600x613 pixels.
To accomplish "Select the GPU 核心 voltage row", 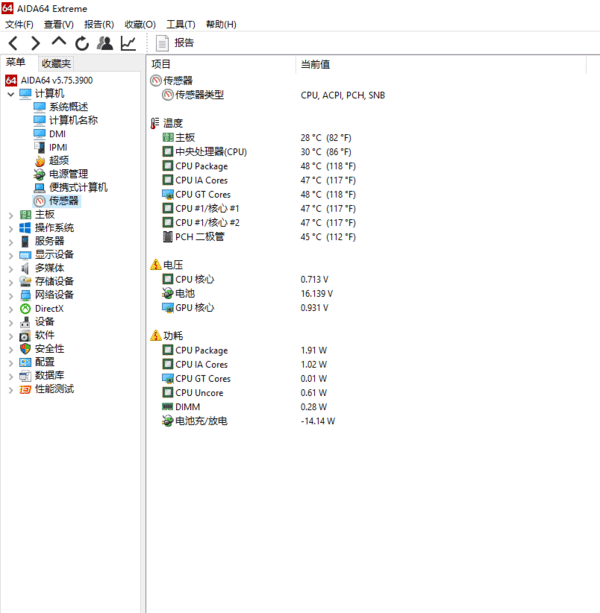I will point(245,308).
